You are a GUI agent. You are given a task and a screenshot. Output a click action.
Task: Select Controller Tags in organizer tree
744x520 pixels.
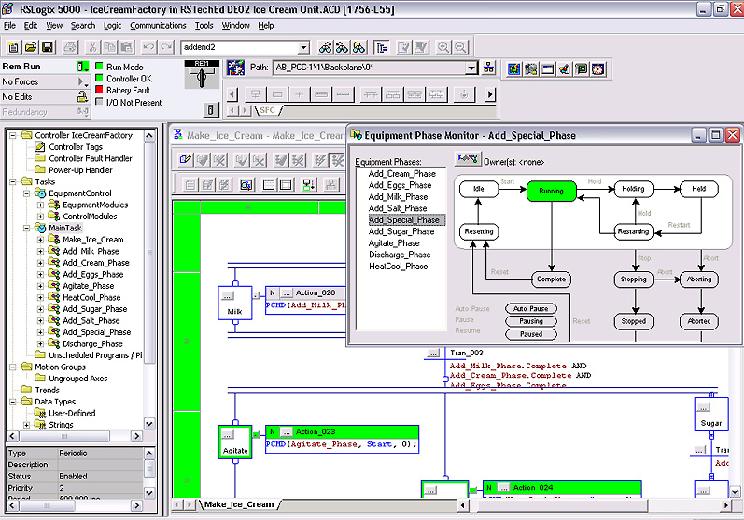click(x=75, y=147)
